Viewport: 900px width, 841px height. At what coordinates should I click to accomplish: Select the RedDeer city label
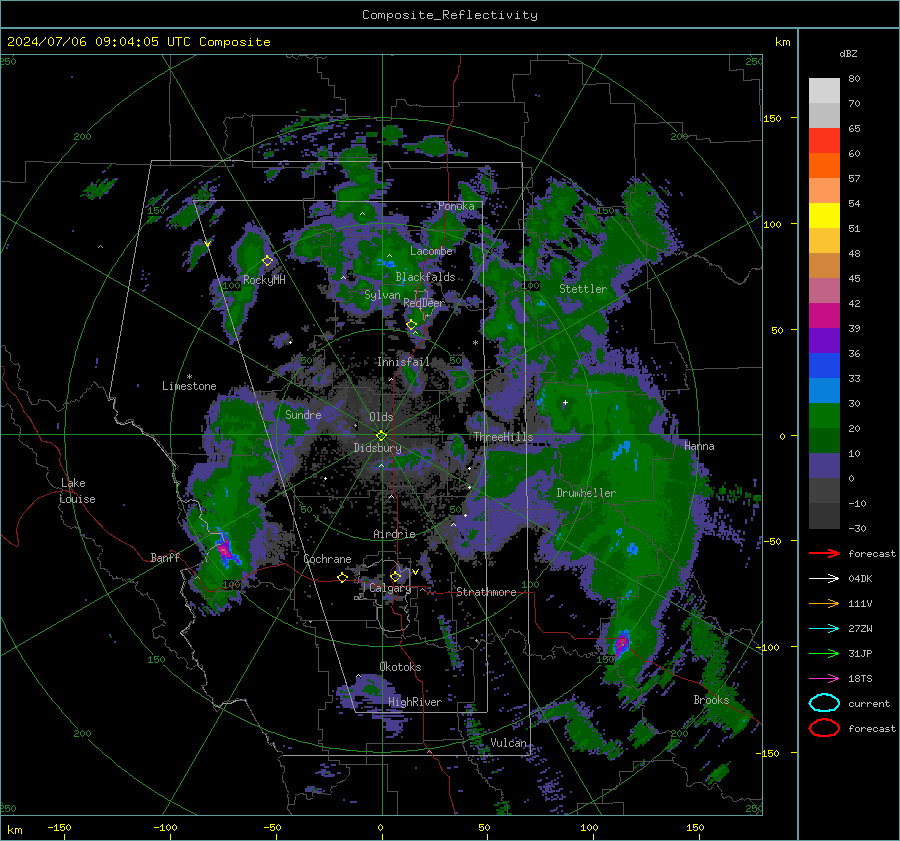tap(424, 303)
